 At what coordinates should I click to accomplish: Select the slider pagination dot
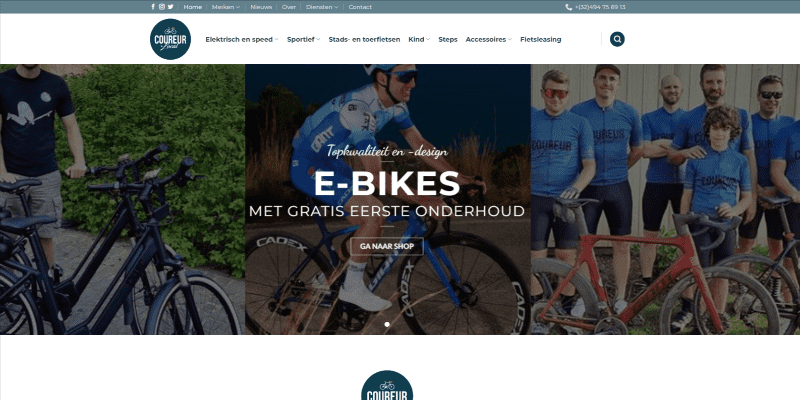[x=387, y=324]
